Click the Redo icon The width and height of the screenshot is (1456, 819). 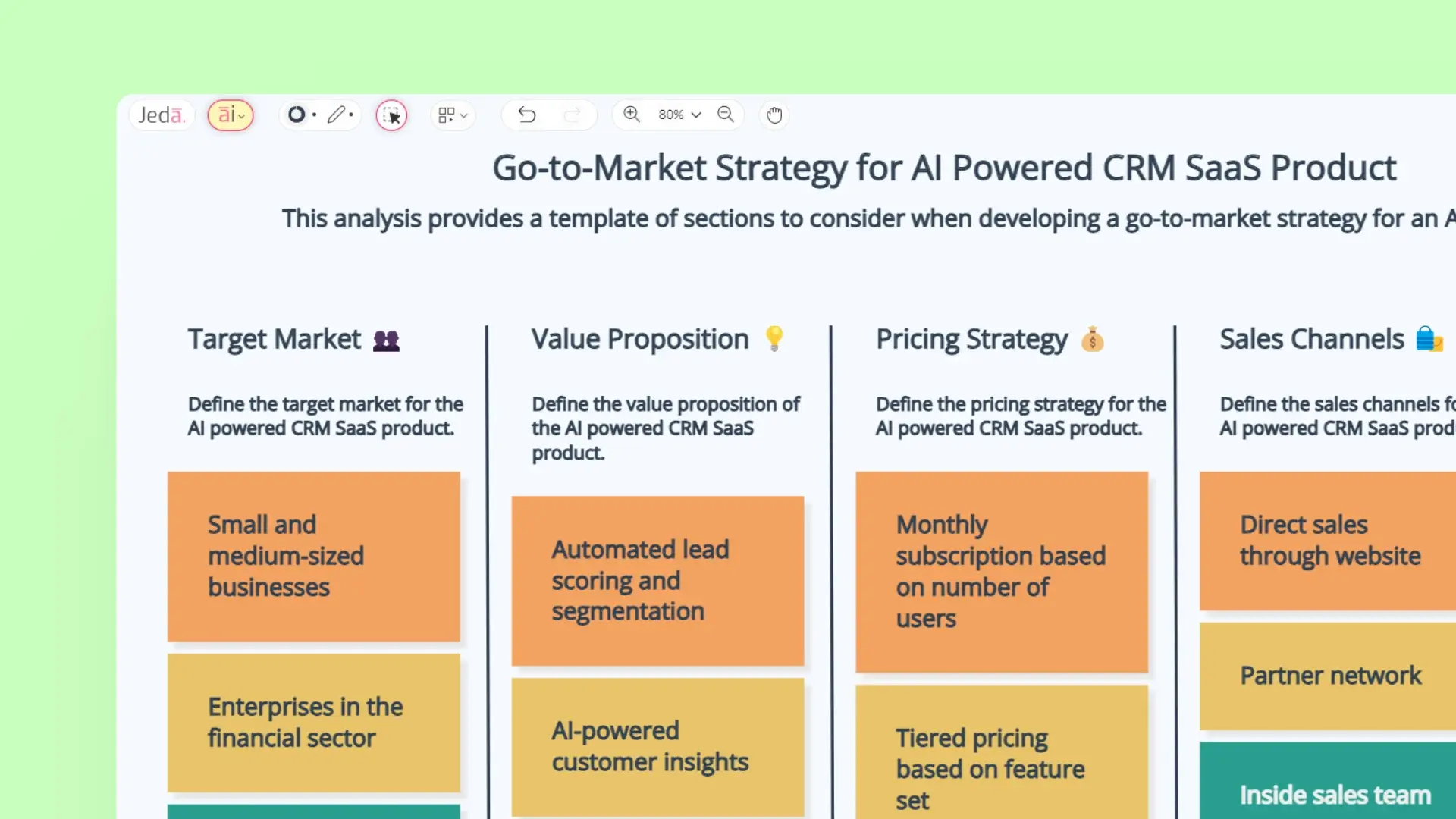pyautogui.click(x=573, y=115)
